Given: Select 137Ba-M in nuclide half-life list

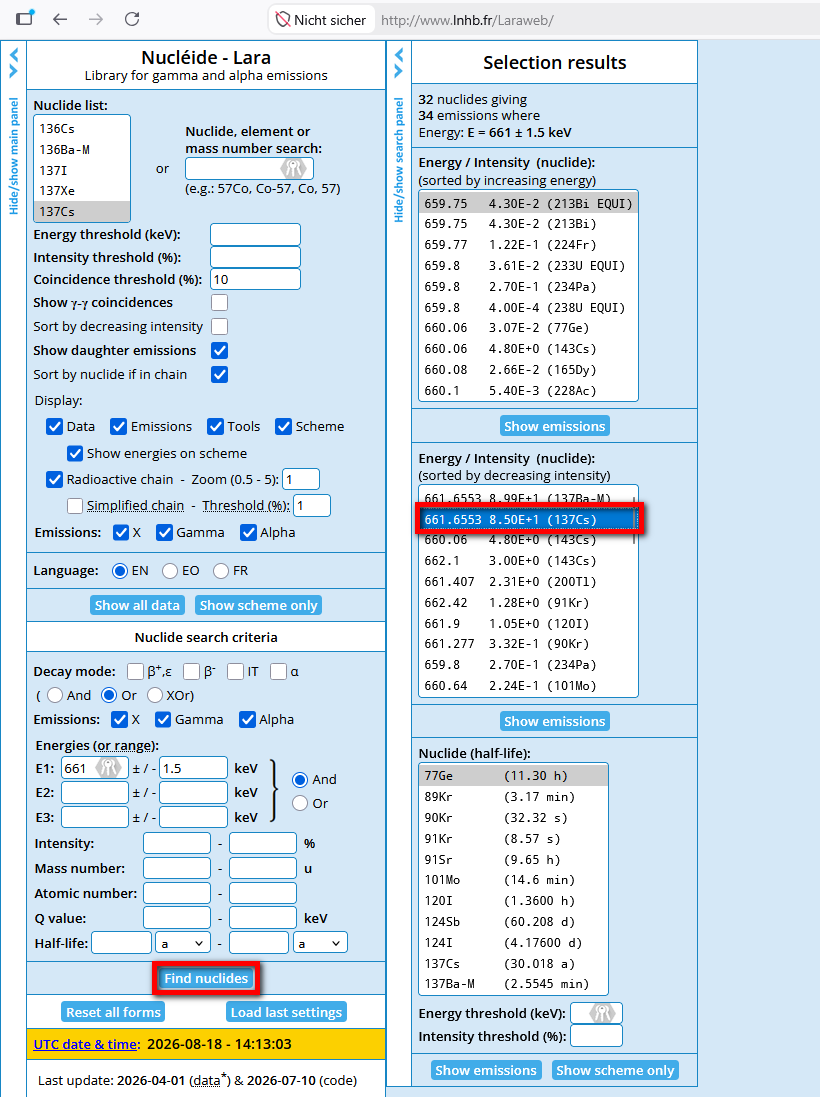Looking at the screenshot, I should pyautogui.click(x=513, y=984).
